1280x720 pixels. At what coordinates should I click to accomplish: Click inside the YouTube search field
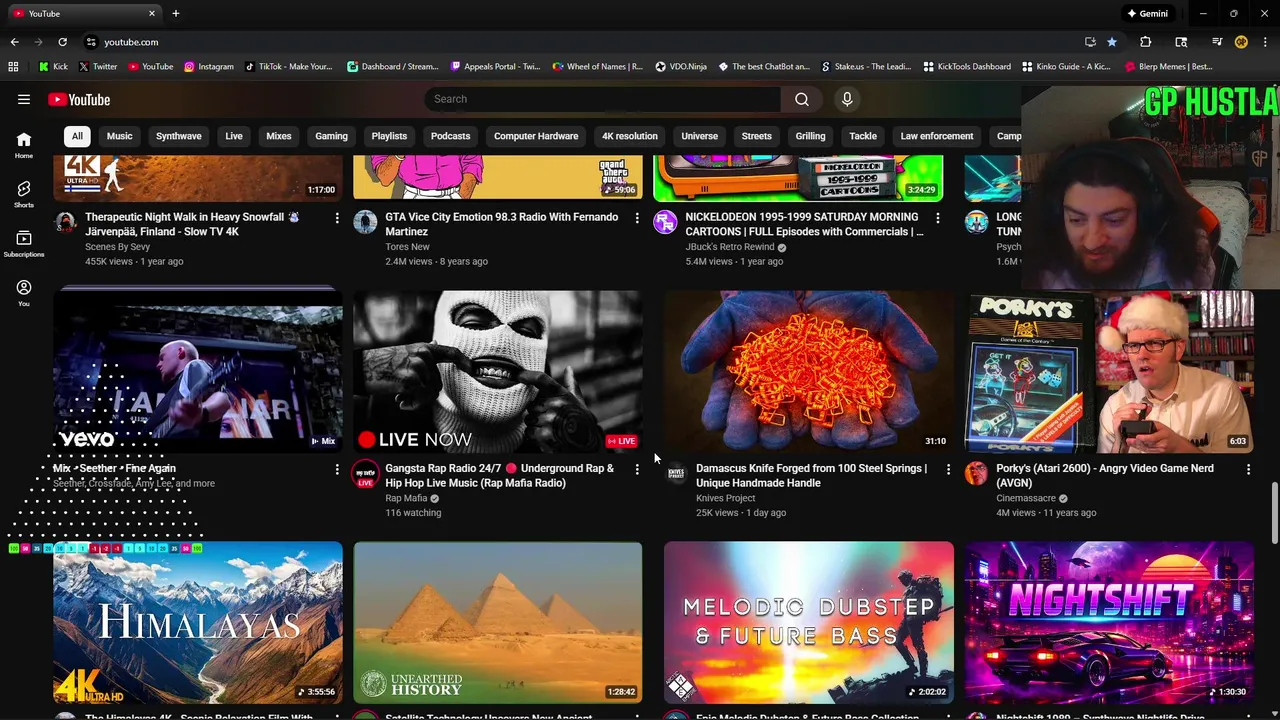pos(602,99)
